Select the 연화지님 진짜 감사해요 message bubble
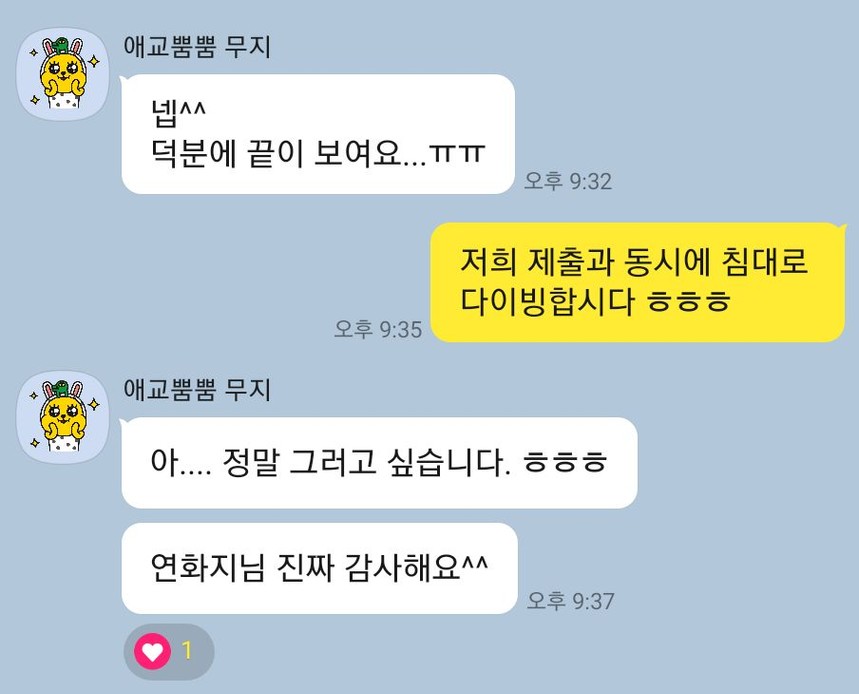 (x=319, y=568)
